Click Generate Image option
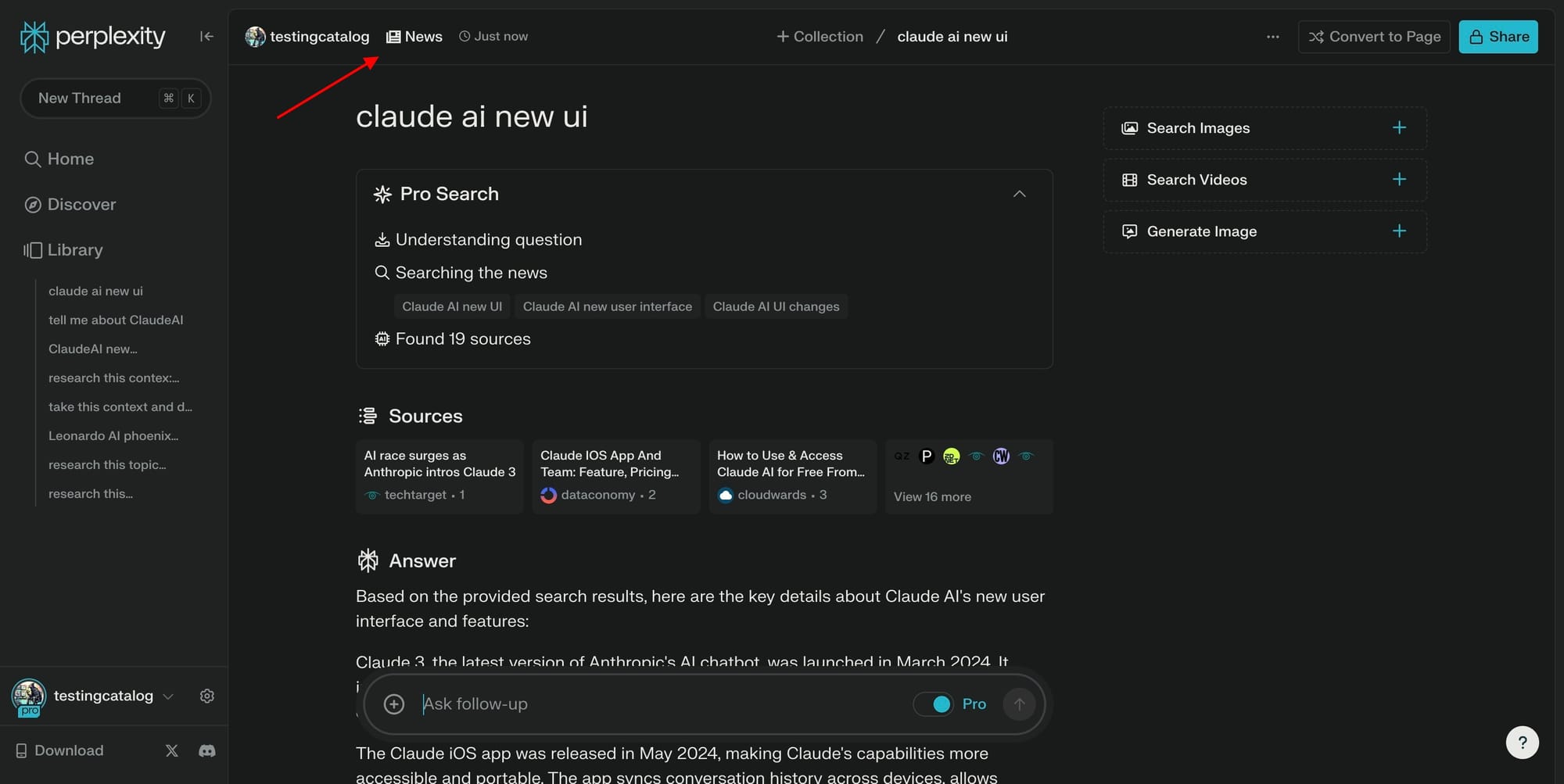Viewport: 1564px width, 784px height. (x=1265, y=231)
